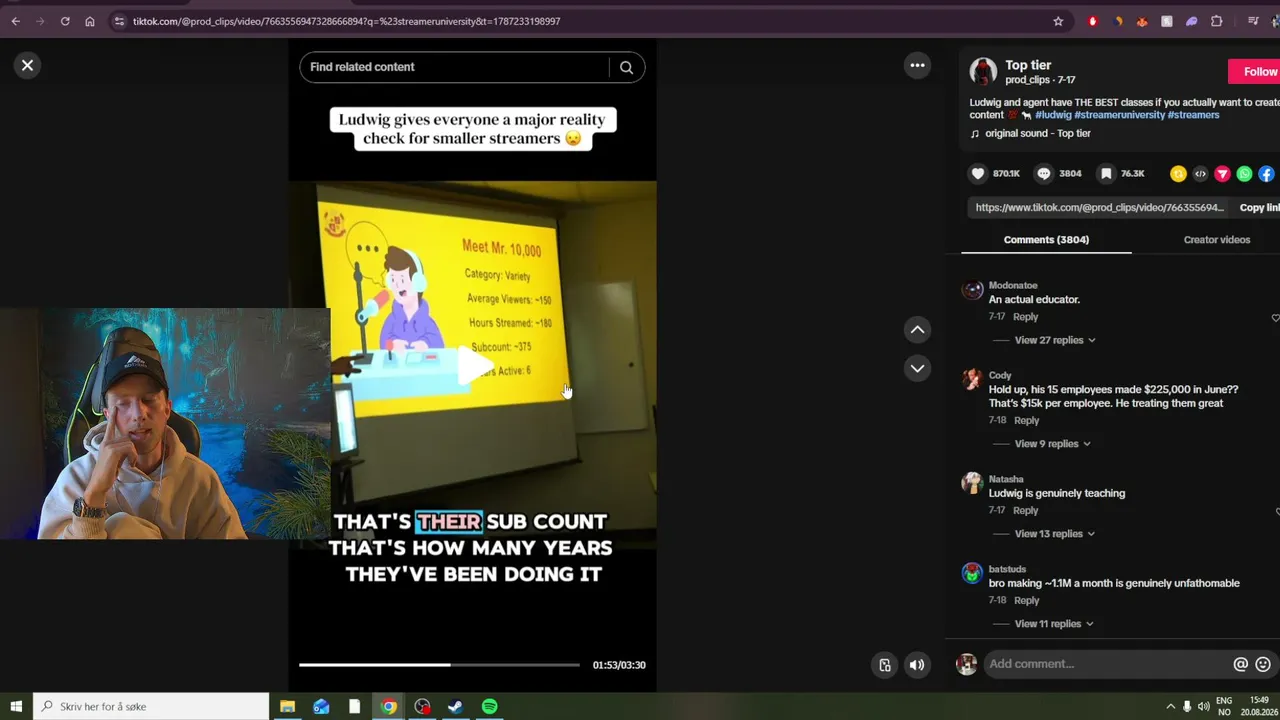View site information icon in address bar

click(x=119, y=21)
